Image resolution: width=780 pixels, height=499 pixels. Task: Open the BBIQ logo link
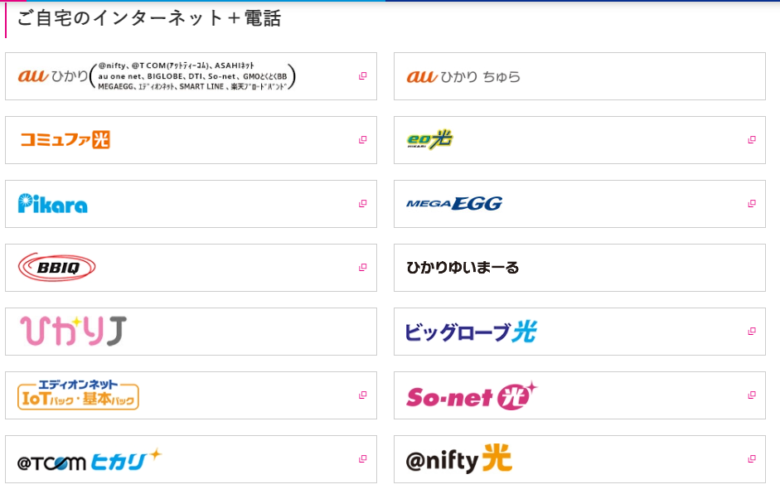pyautogui.click(x=57, y=267)
